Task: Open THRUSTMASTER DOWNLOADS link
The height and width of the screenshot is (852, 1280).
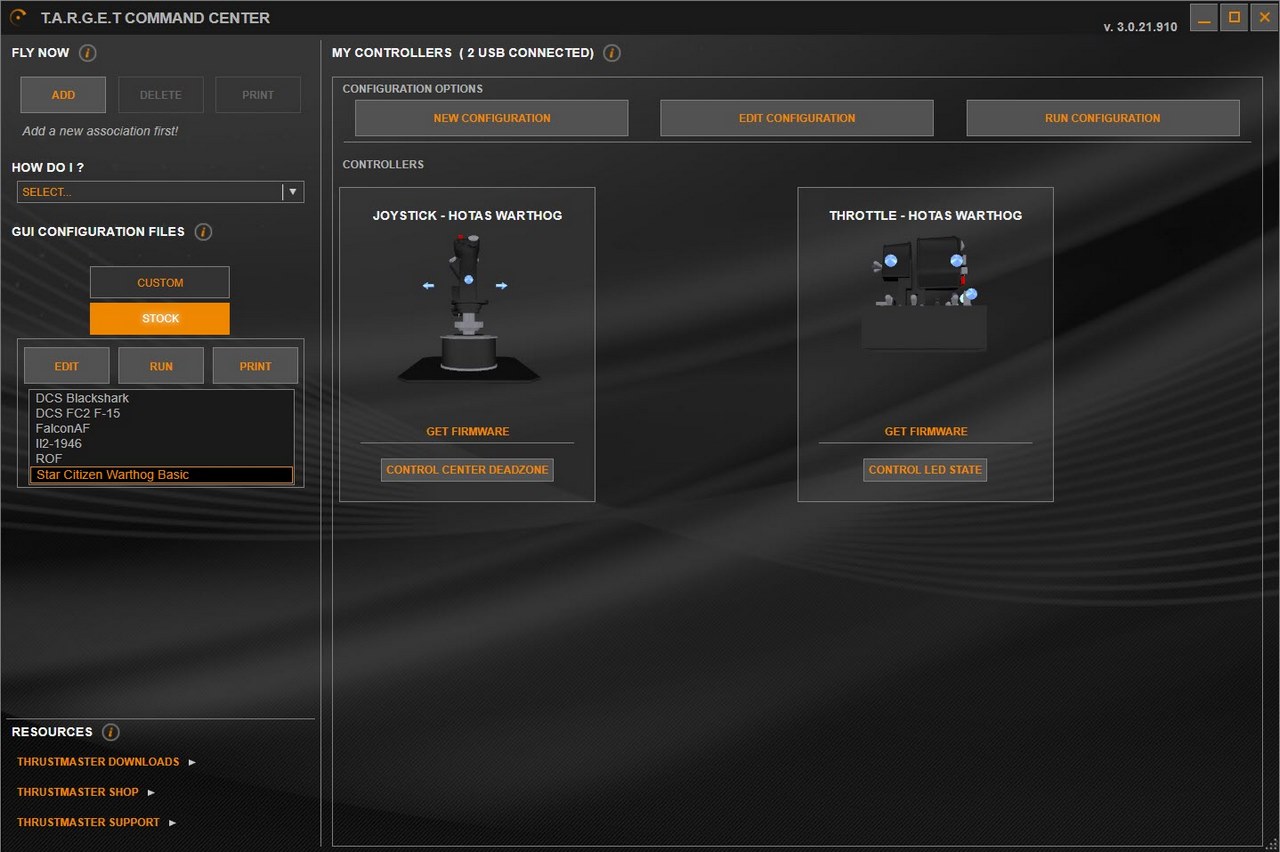Action: (98, 762)
